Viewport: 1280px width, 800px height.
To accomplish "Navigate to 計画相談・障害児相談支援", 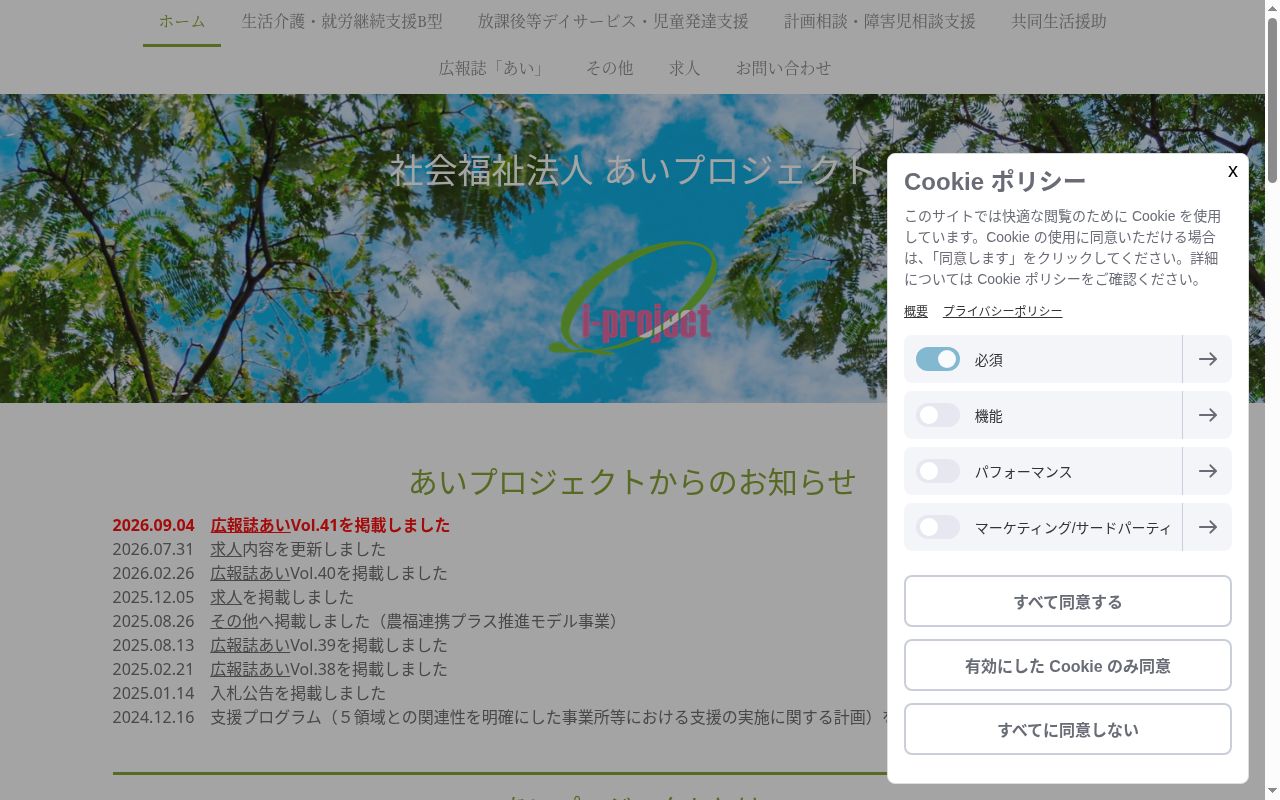I will [880, 21].
